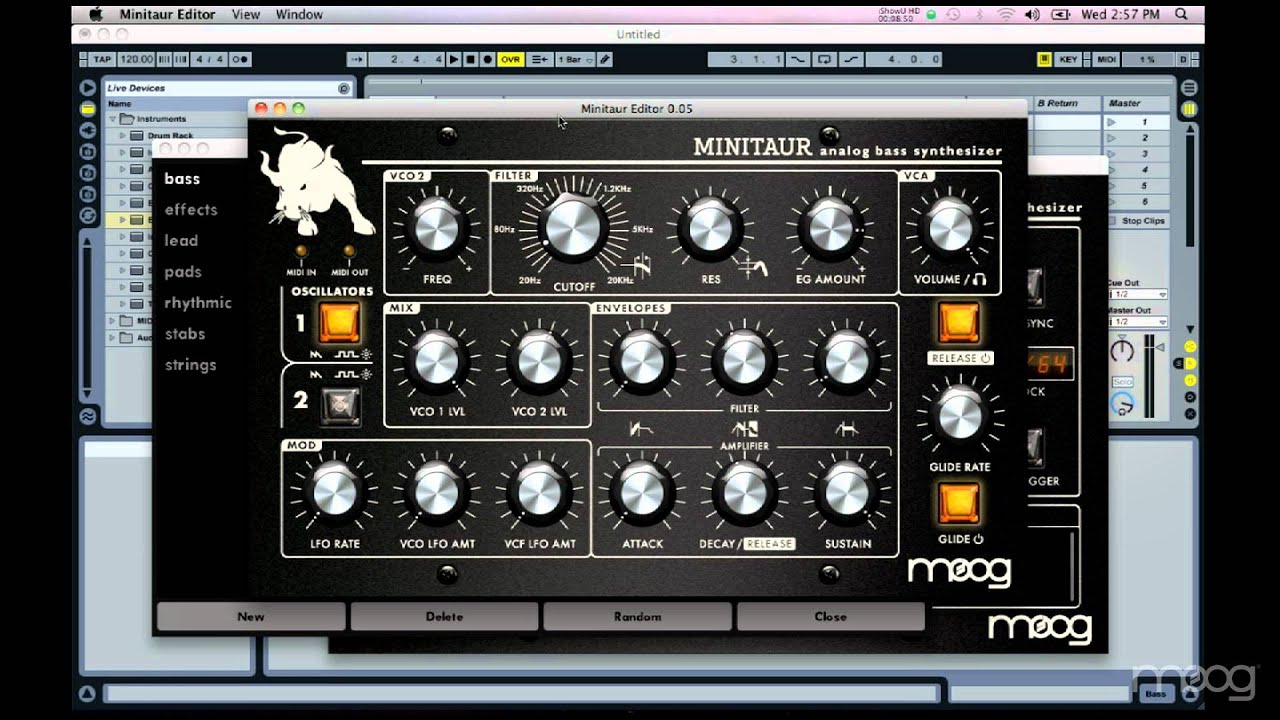Expand the Instruments folder triangle

114,119
